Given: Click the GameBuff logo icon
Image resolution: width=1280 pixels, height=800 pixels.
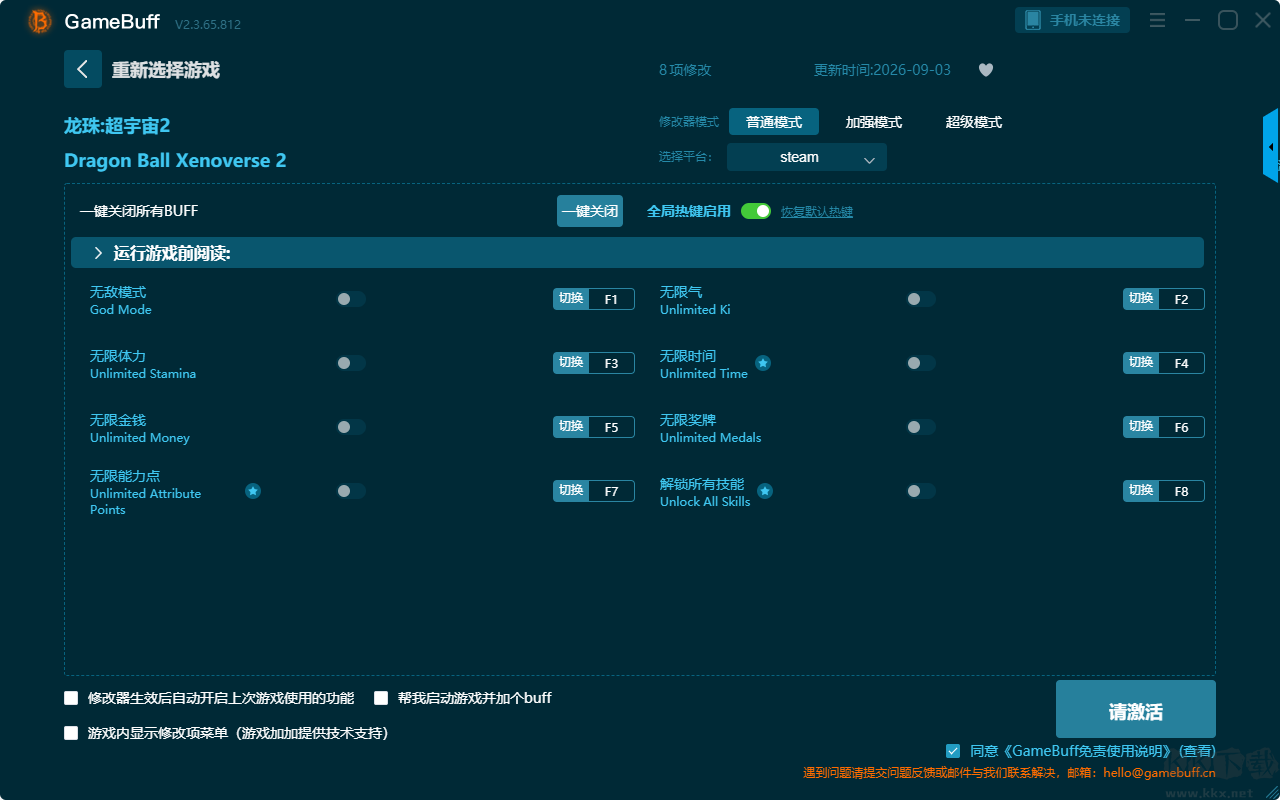Looking at the screenshot, I should 40,21.
